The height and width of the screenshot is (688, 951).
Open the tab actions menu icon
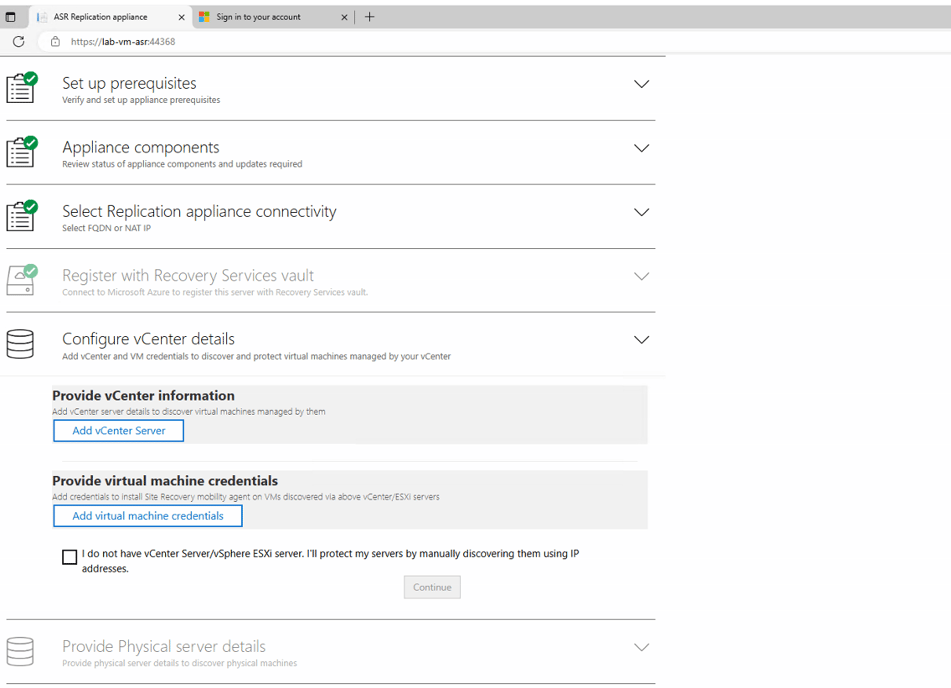click(x=10, y=17)
